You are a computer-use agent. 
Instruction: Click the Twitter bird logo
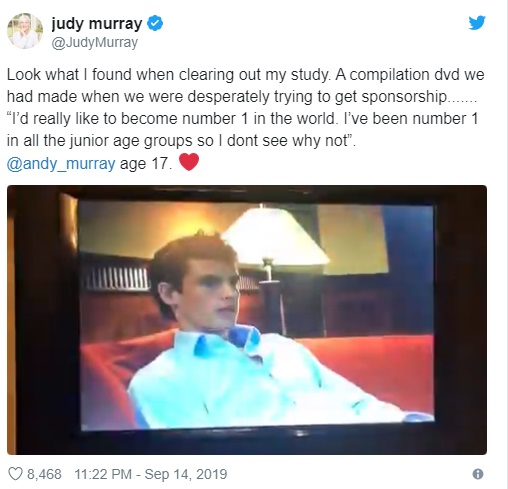477,23
